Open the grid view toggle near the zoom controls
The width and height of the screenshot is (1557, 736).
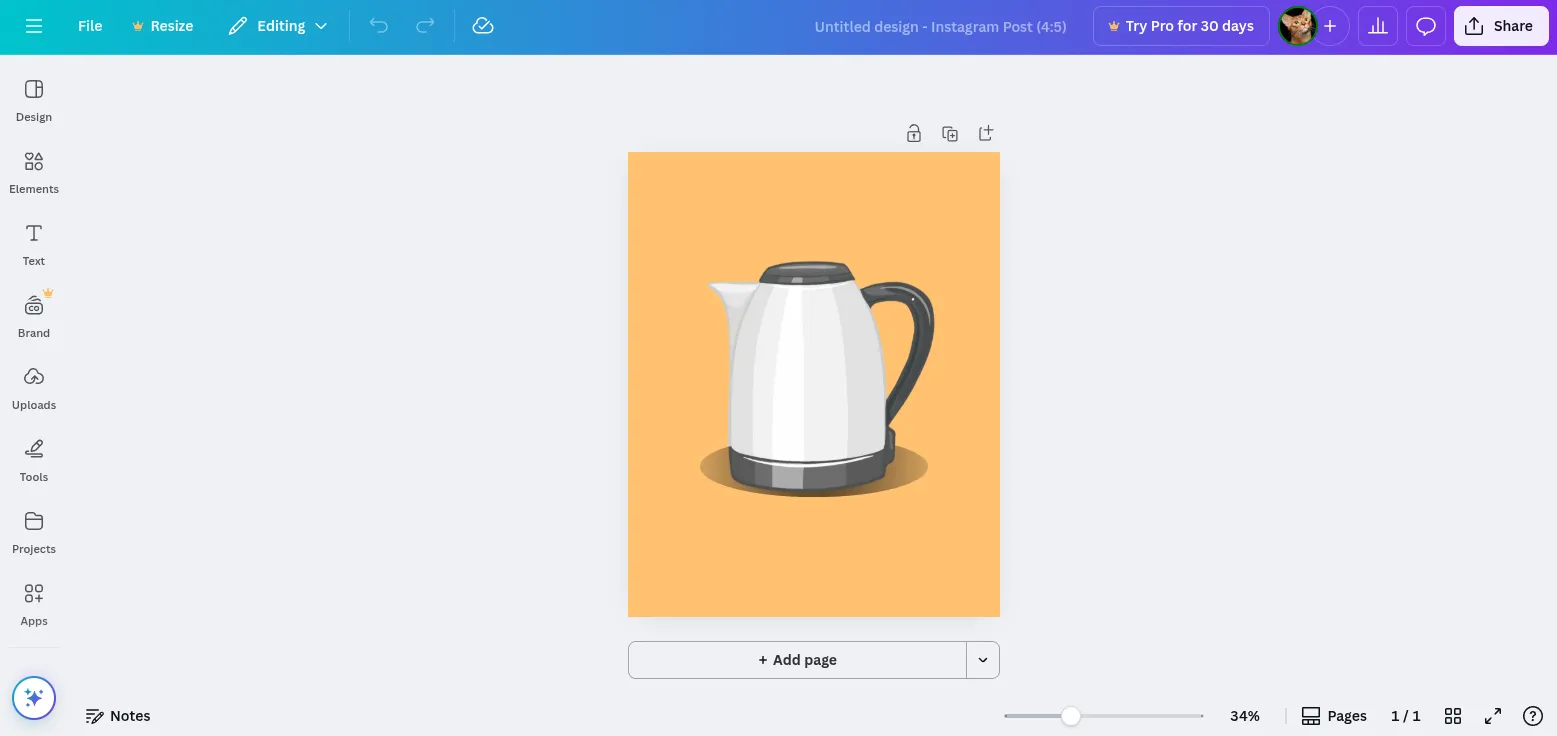[x=1452, y=715]
